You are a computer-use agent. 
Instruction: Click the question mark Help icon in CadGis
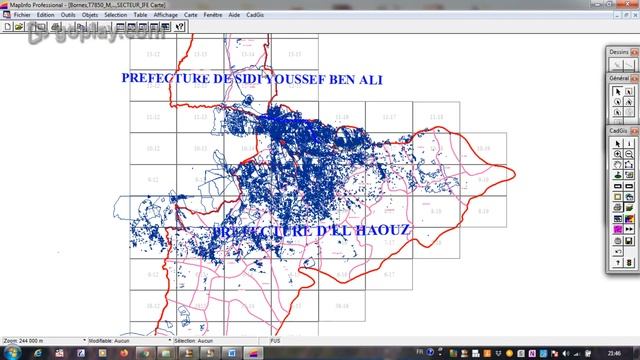618,263
